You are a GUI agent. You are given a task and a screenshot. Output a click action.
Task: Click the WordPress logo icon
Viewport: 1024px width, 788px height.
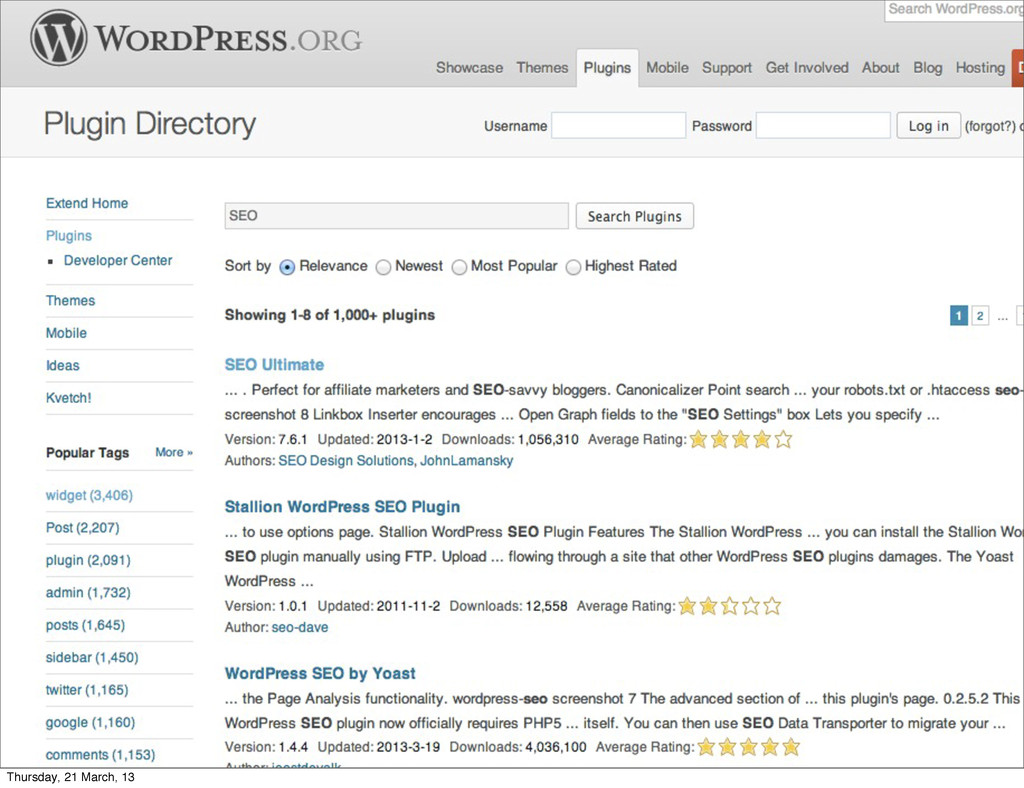pyautogui.click(x=58, y=38)
